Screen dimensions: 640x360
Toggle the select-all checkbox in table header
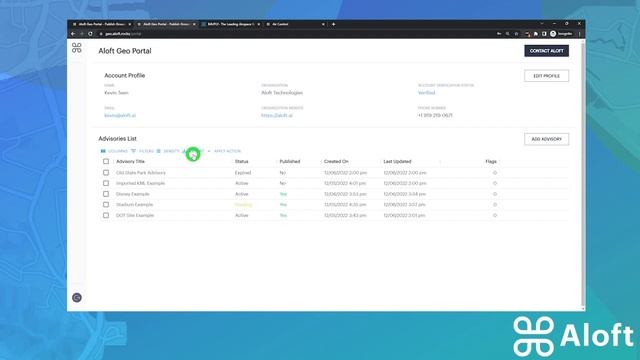(106, 162)
